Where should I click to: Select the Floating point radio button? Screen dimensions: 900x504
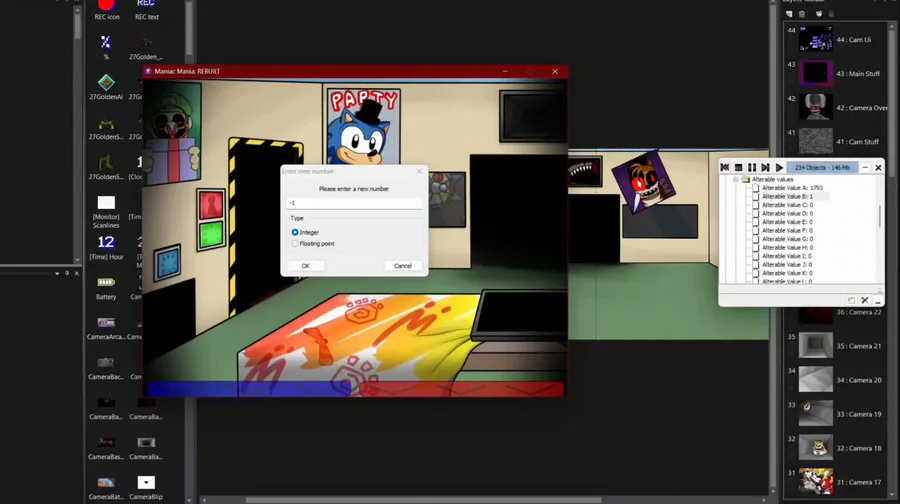[295, 243]
